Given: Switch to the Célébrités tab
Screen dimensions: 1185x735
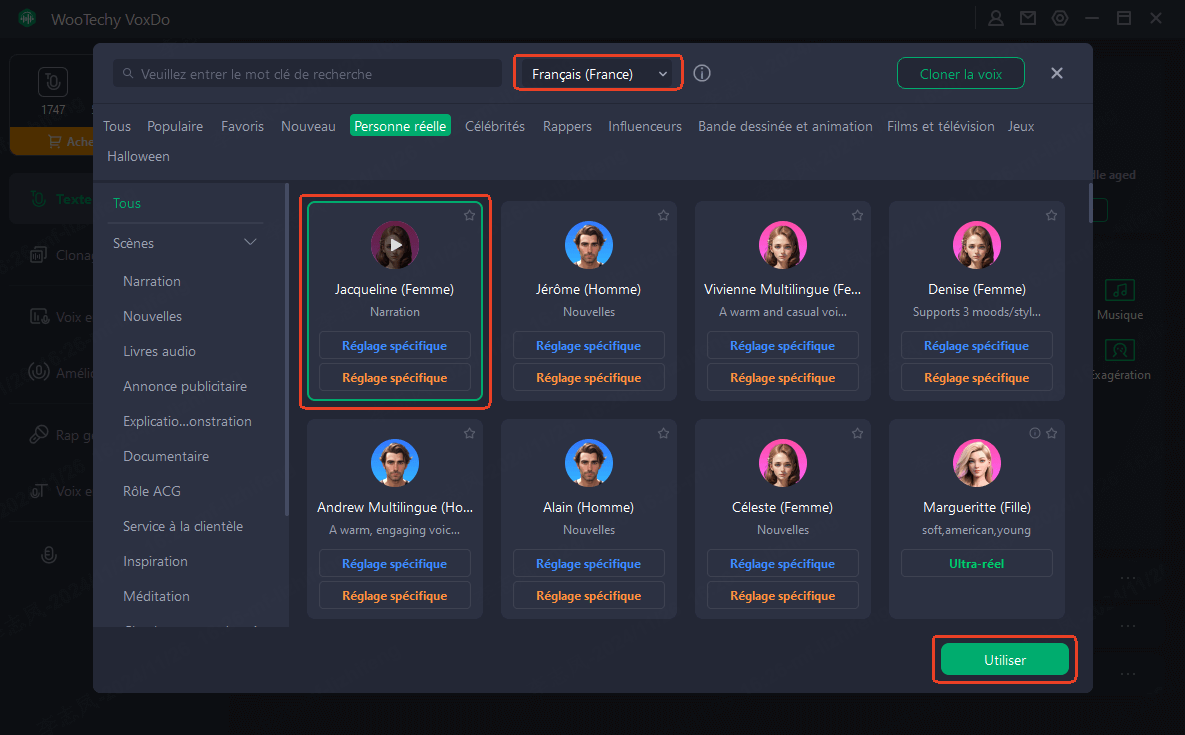Looking at the screenshot, I should click(495, 126).
